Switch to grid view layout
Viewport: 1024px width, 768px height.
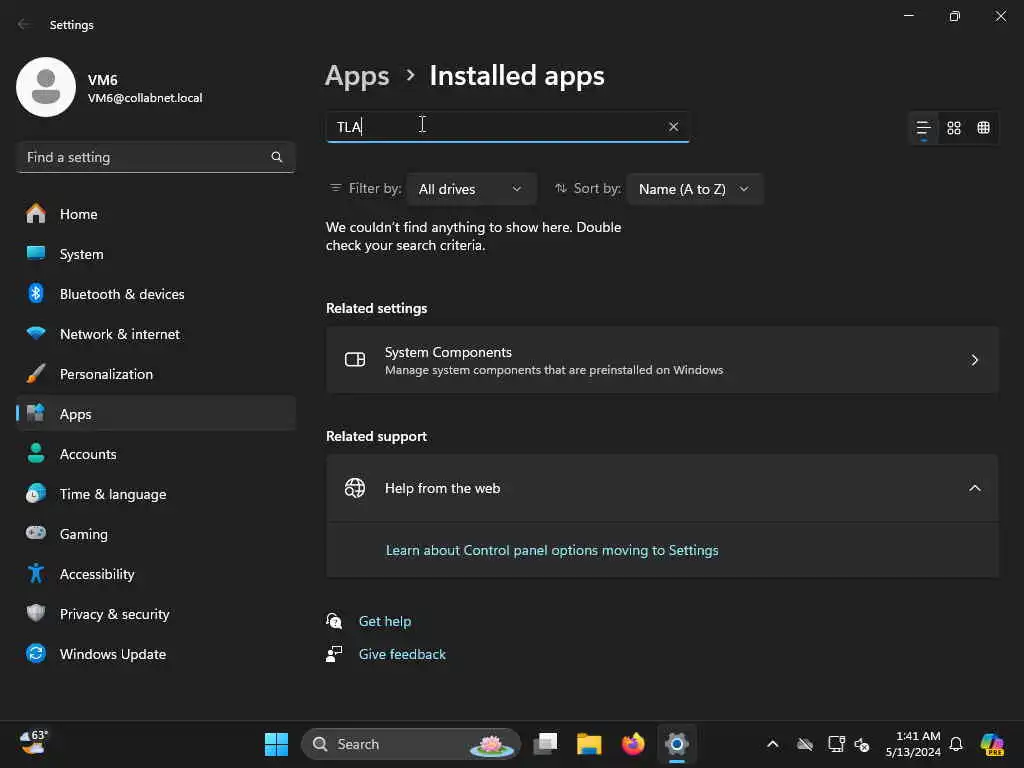tap(954, 128)
